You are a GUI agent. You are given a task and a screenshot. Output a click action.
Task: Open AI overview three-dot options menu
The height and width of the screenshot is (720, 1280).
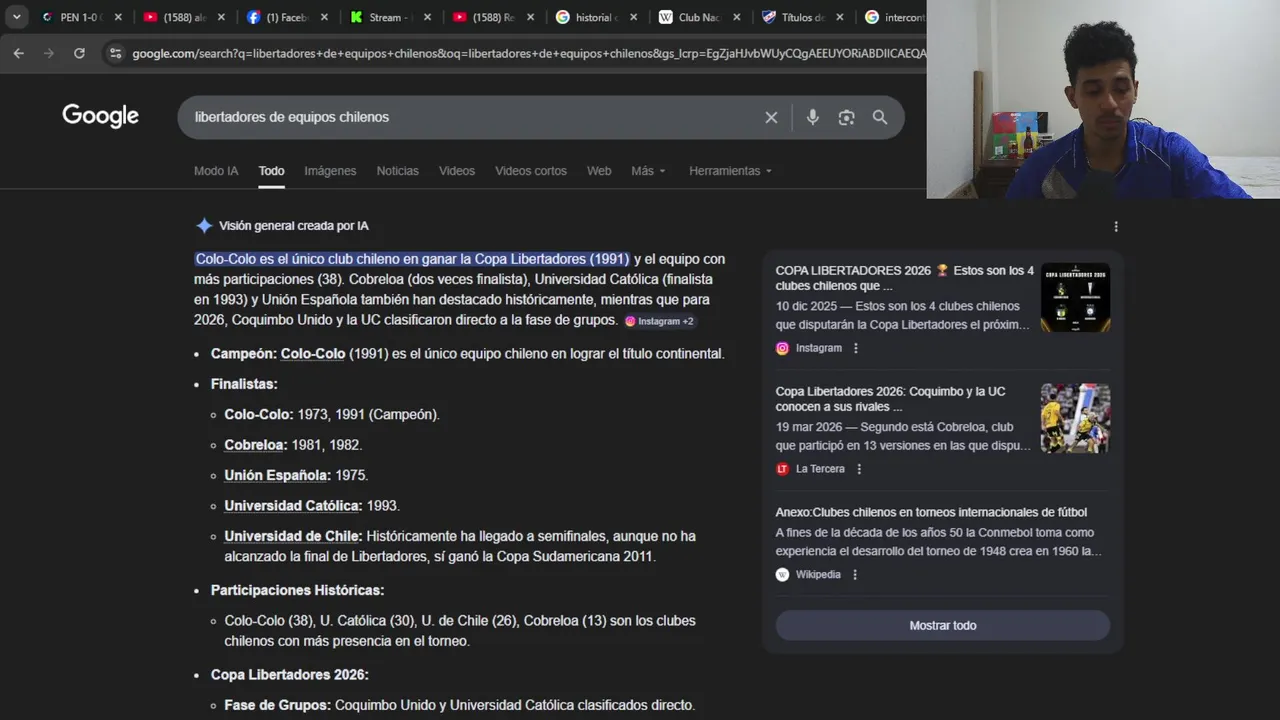[1116, 227]
